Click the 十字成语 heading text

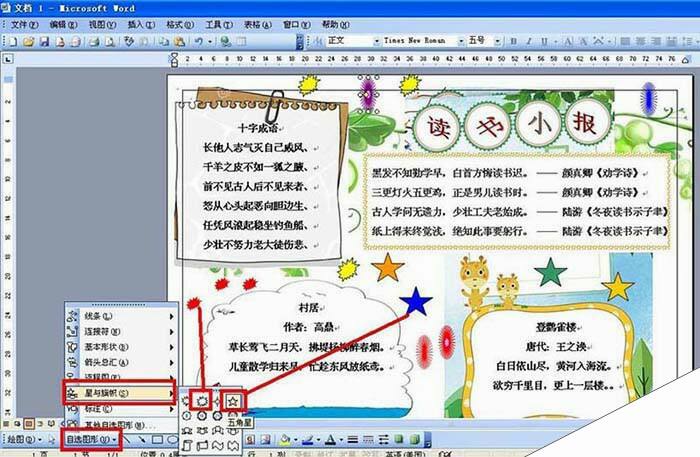click(x=258, y=129)
